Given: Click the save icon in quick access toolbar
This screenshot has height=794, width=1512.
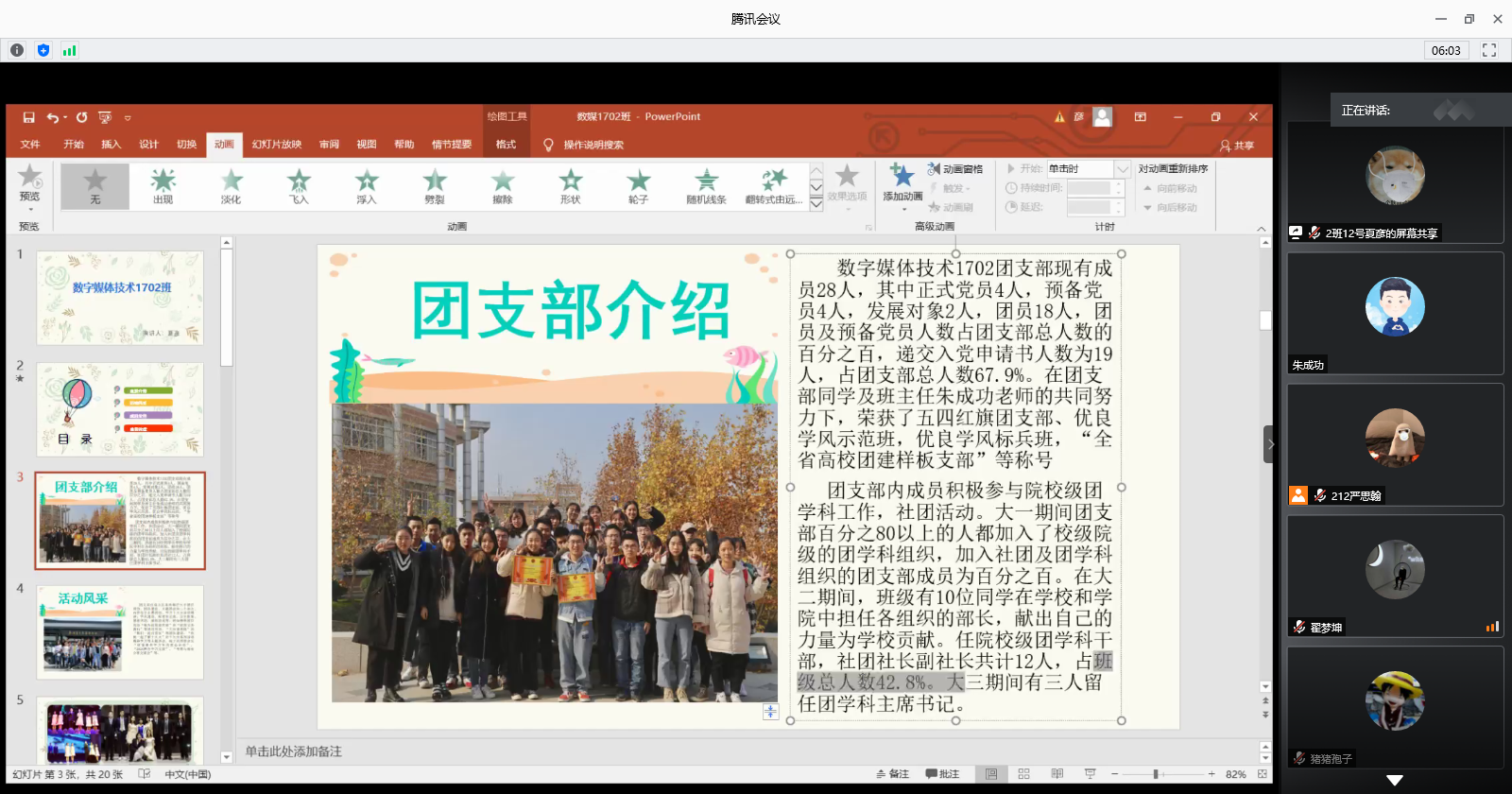Looking at the screenshot, I should (29, 117).
